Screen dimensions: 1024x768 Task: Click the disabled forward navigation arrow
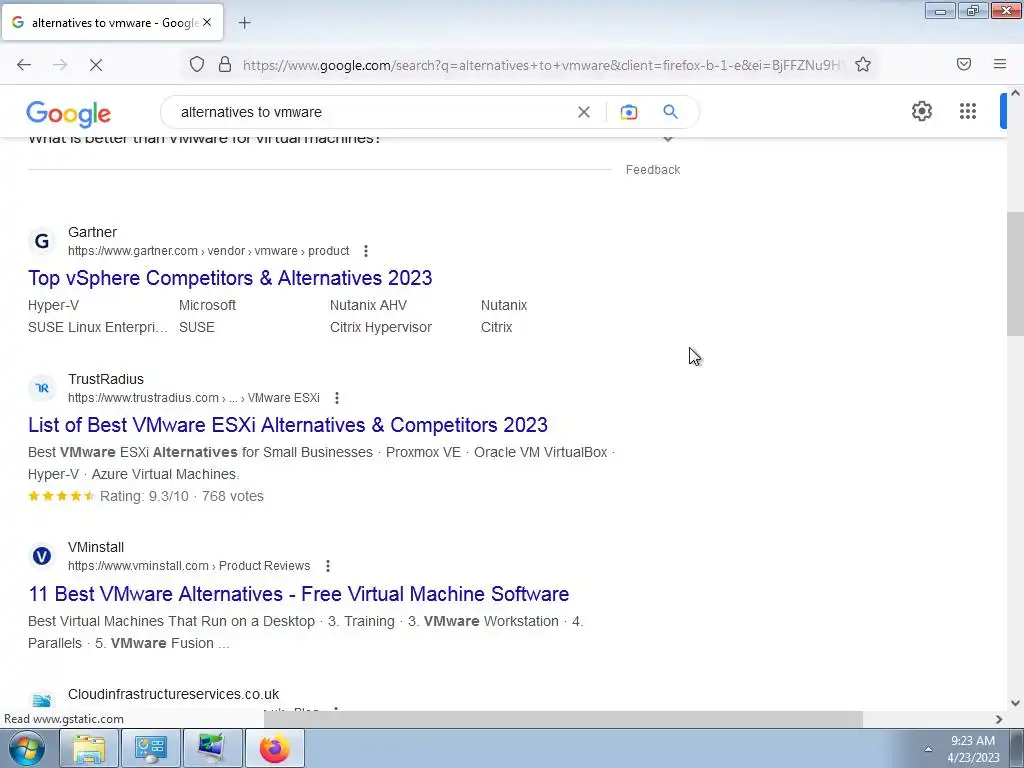click(x=60, y=65)
